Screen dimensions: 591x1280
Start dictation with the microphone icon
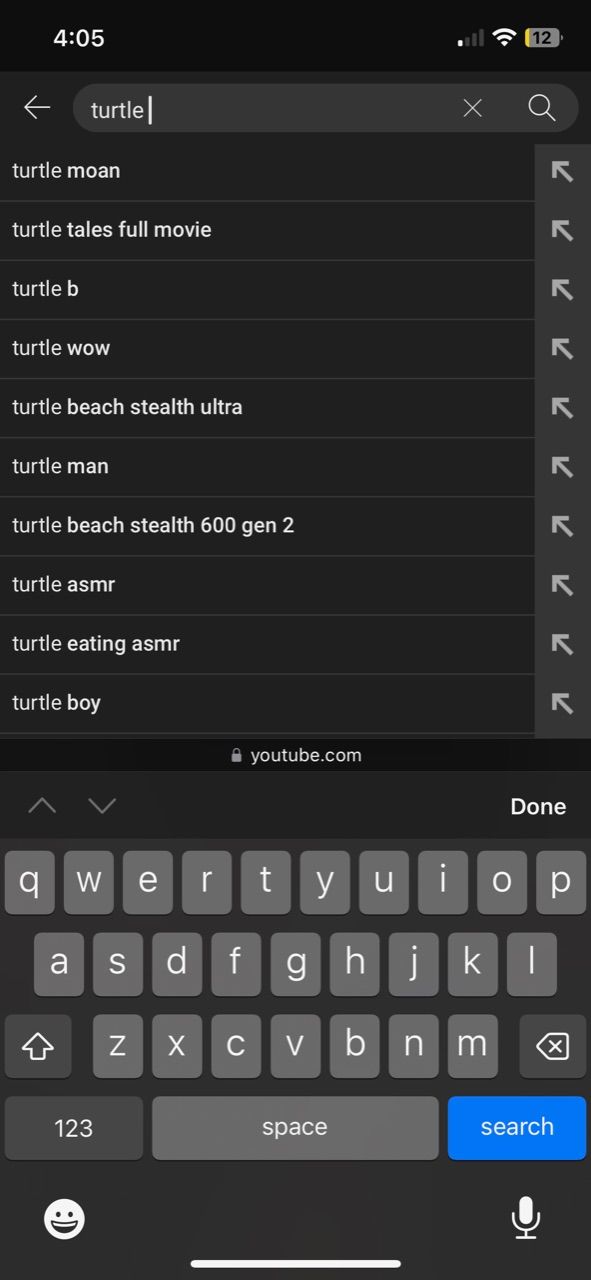525,1218
